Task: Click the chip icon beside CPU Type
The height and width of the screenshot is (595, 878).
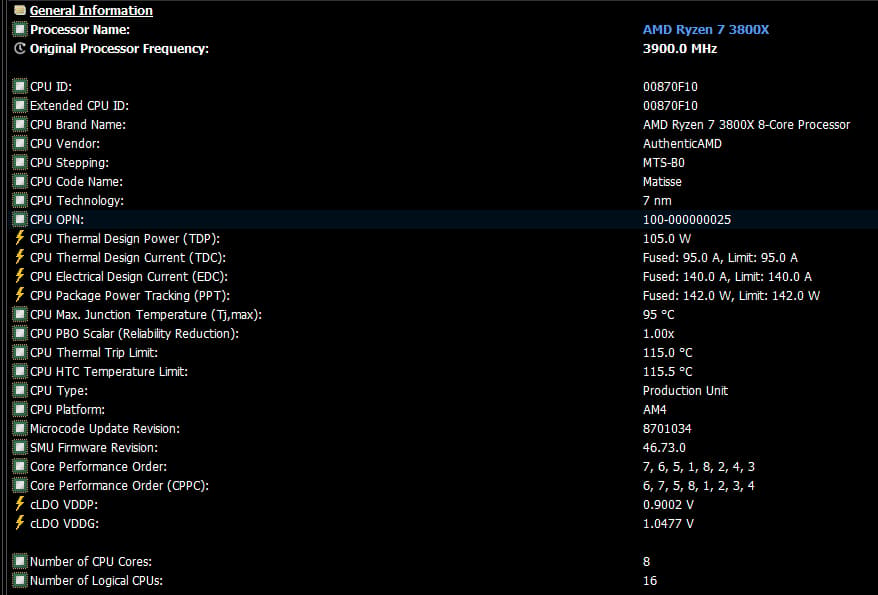Action: click(x=20, y=391)
